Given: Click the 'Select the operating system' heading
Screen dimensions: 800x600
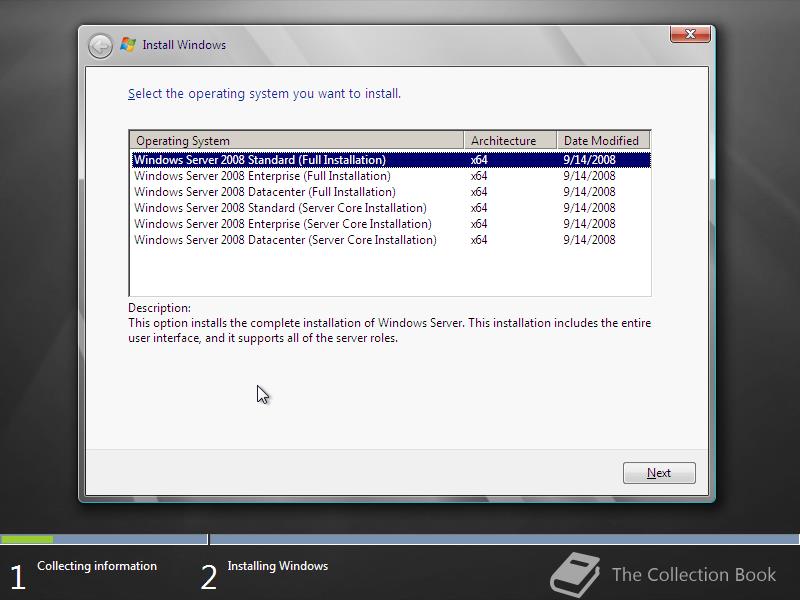Looking at the screenshot, I should coord(264,94).
